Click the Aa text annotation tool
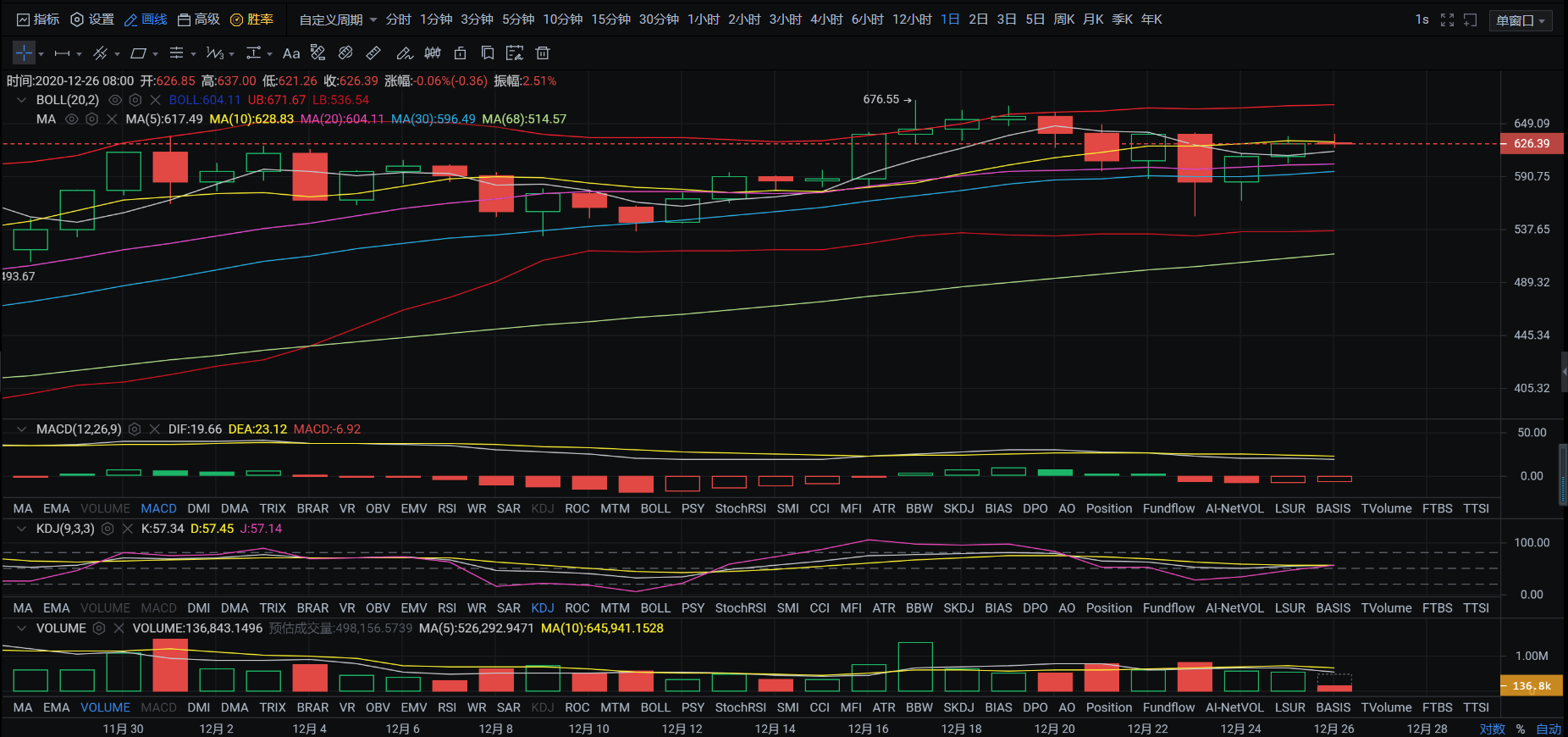This screenshot has height=737, width=1568. 291,53
